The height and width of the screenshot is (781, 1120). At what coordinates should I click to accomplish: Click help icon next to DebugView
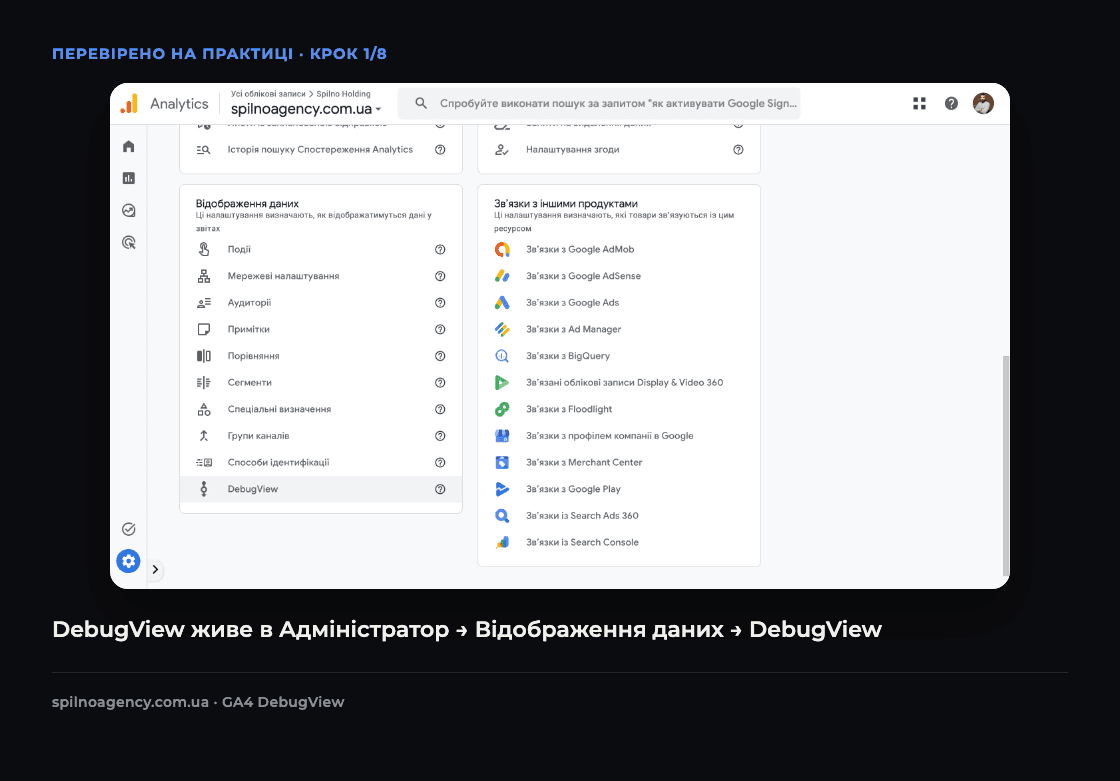[x=440, y=489]
